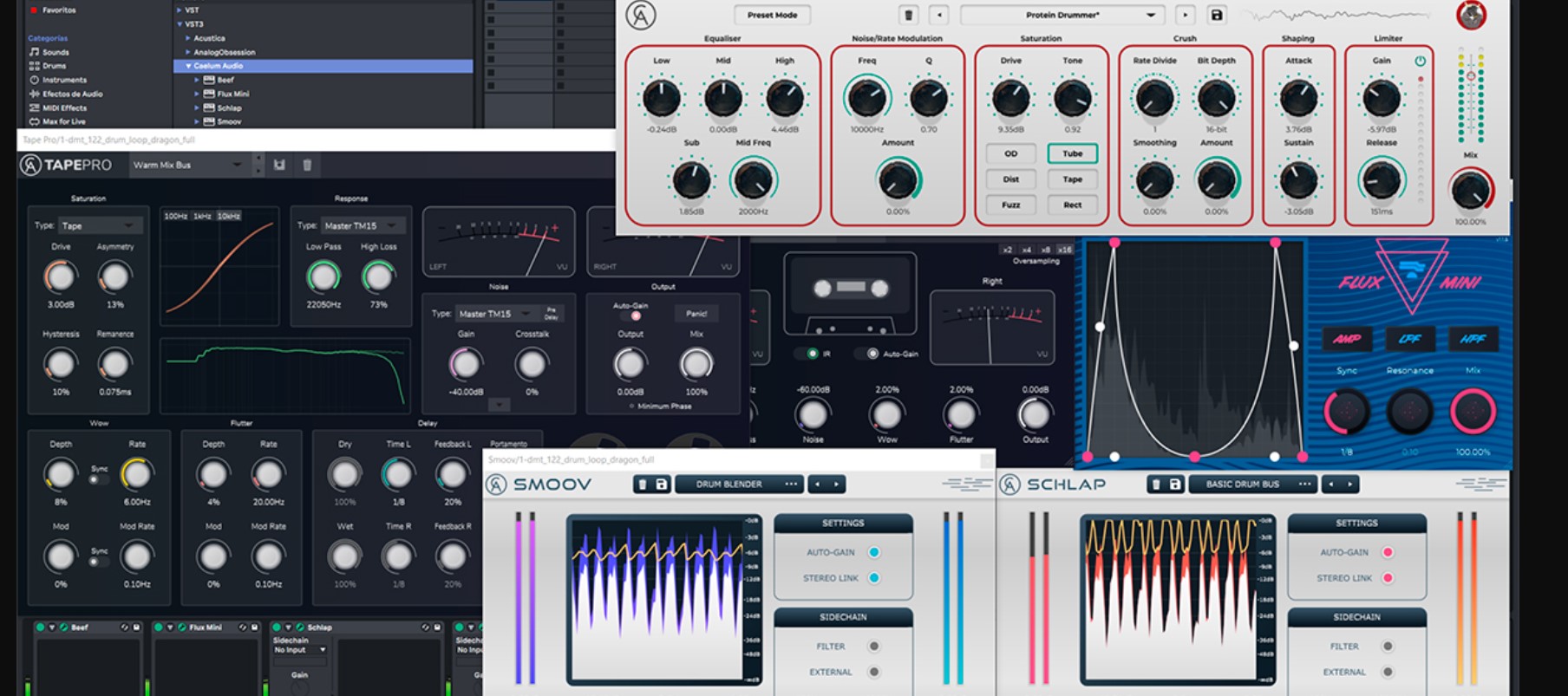
Task: Click the Mix knob in Beef plugin
Action: click(1470, 190)
